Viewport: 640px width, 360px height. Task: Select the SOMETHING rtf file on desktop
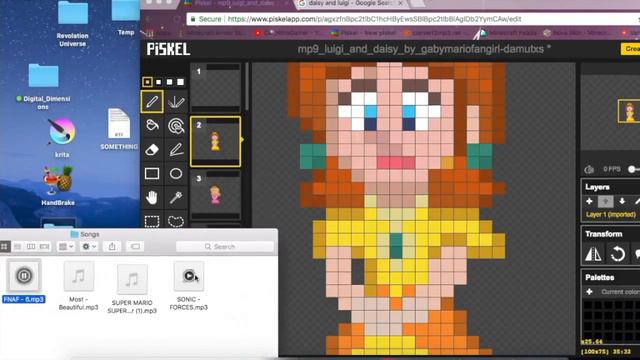(119, 129)
